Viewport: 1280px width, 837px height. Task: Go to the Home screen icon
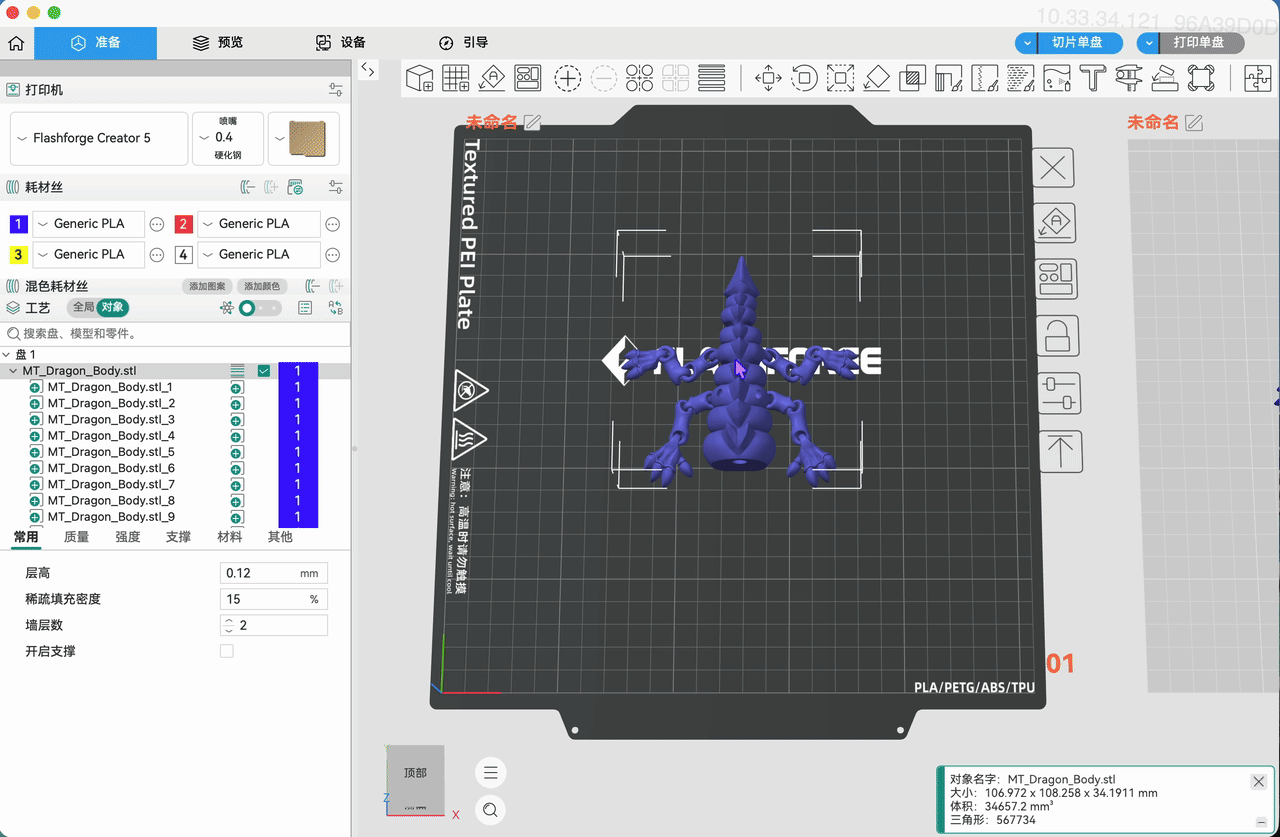coord(16,43)
